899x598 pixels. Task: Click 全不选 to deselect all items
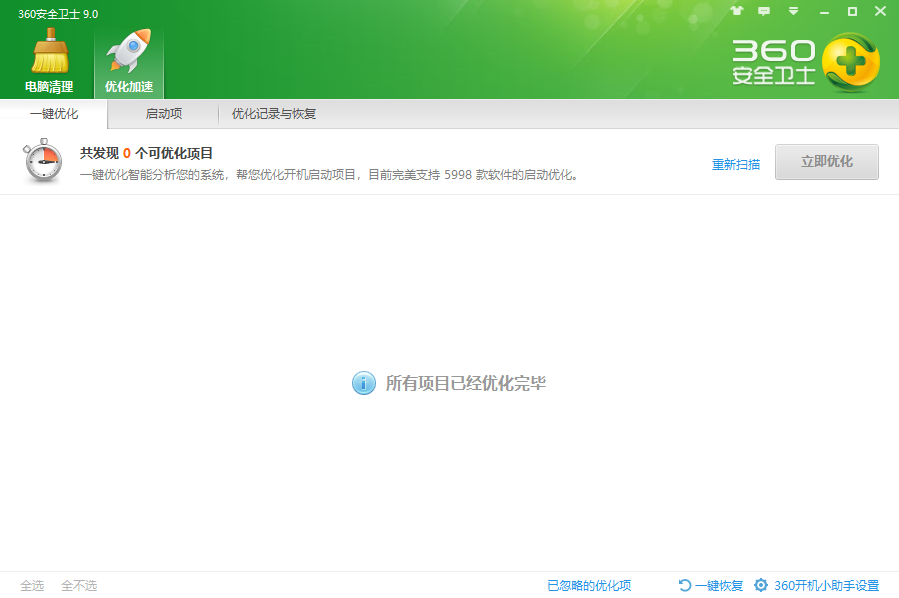pos(79,586)
